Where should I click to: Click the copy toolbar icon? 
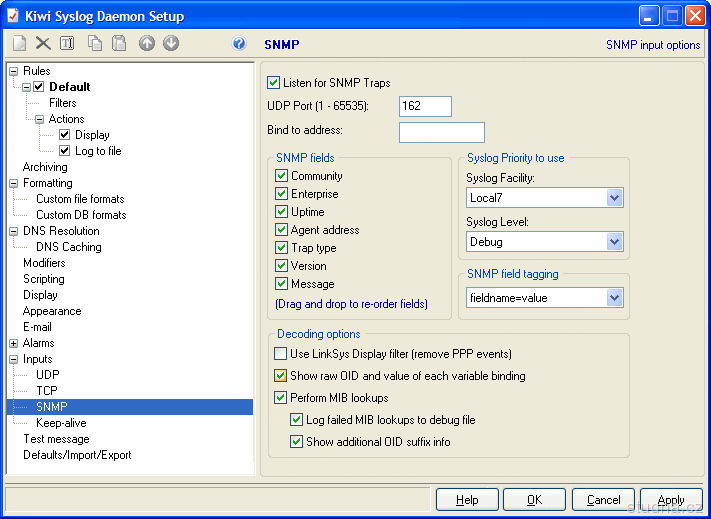(95, 44)
